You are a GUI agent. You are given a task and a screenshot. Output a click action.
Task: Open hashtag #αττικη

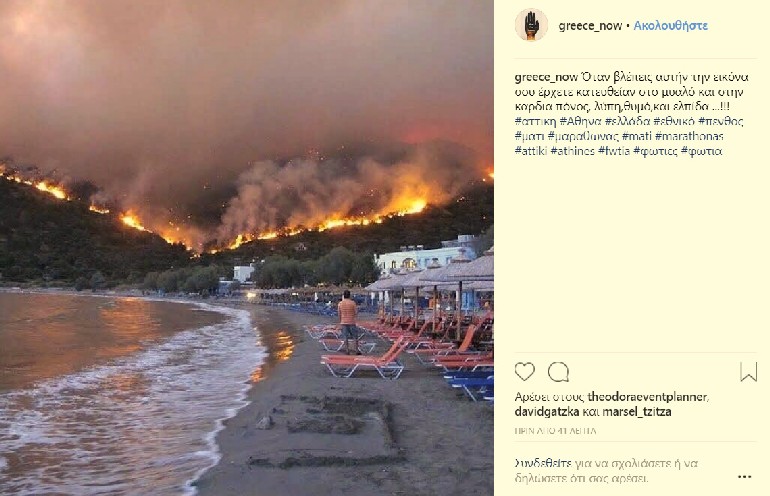point(535,121)
